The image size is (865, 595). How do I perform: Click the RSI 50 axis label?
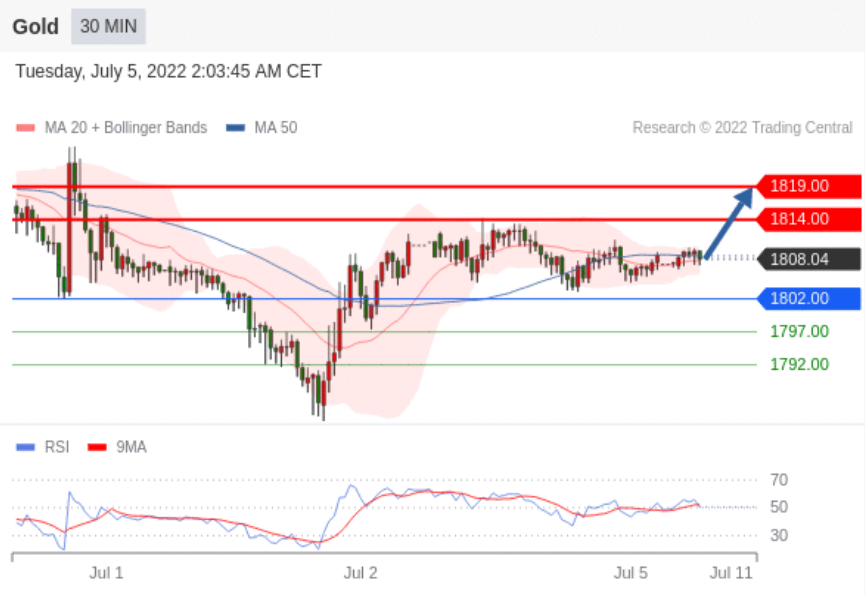click(779, 507)
